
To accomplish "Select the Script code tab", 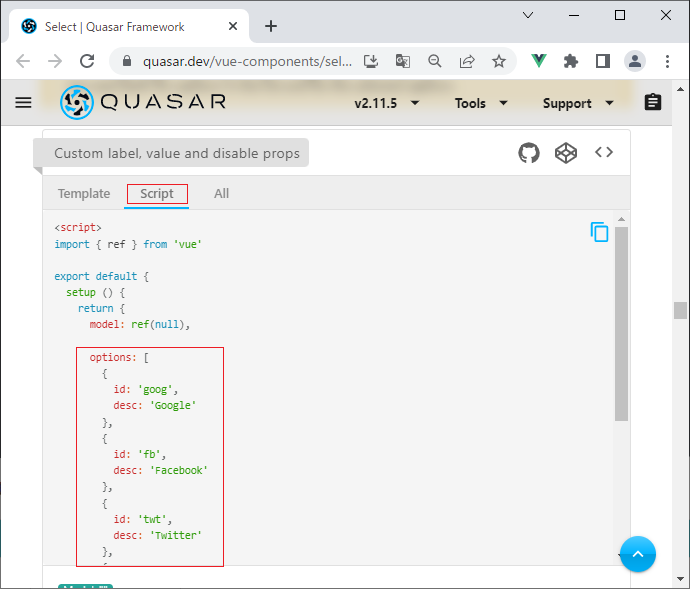I will point(157,194).
